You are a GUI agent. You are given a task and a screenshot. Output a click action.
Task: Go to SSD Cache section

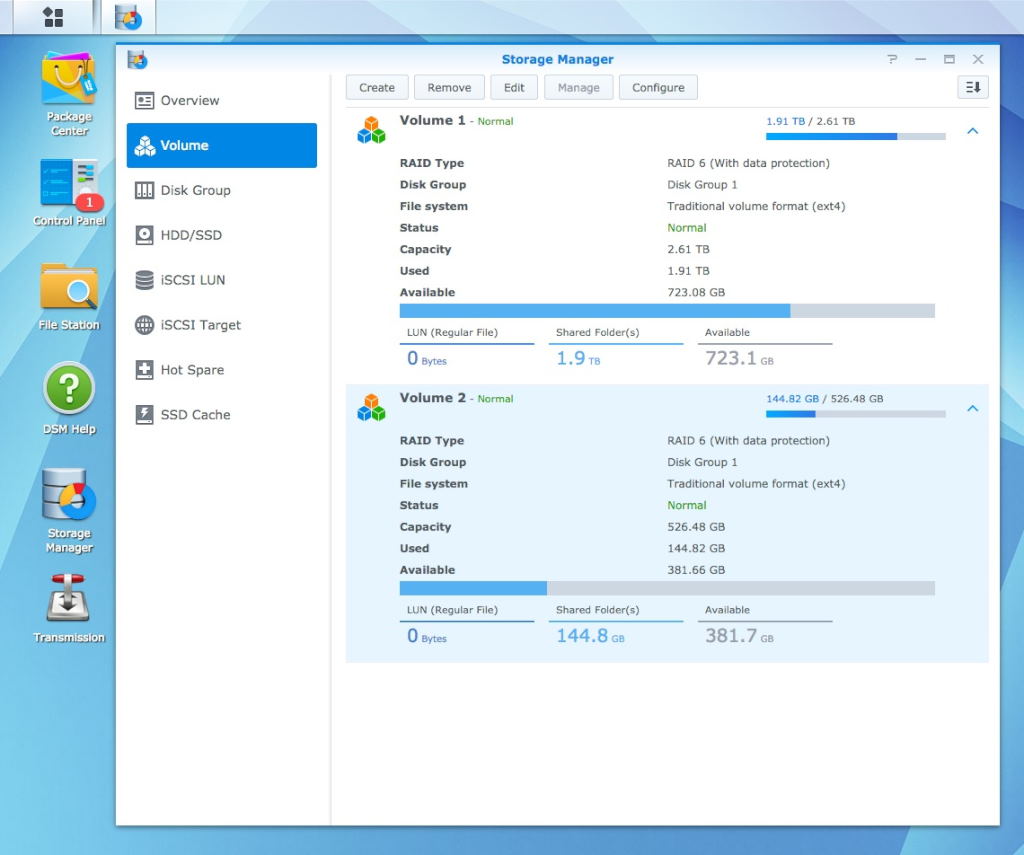coord(222,415)
